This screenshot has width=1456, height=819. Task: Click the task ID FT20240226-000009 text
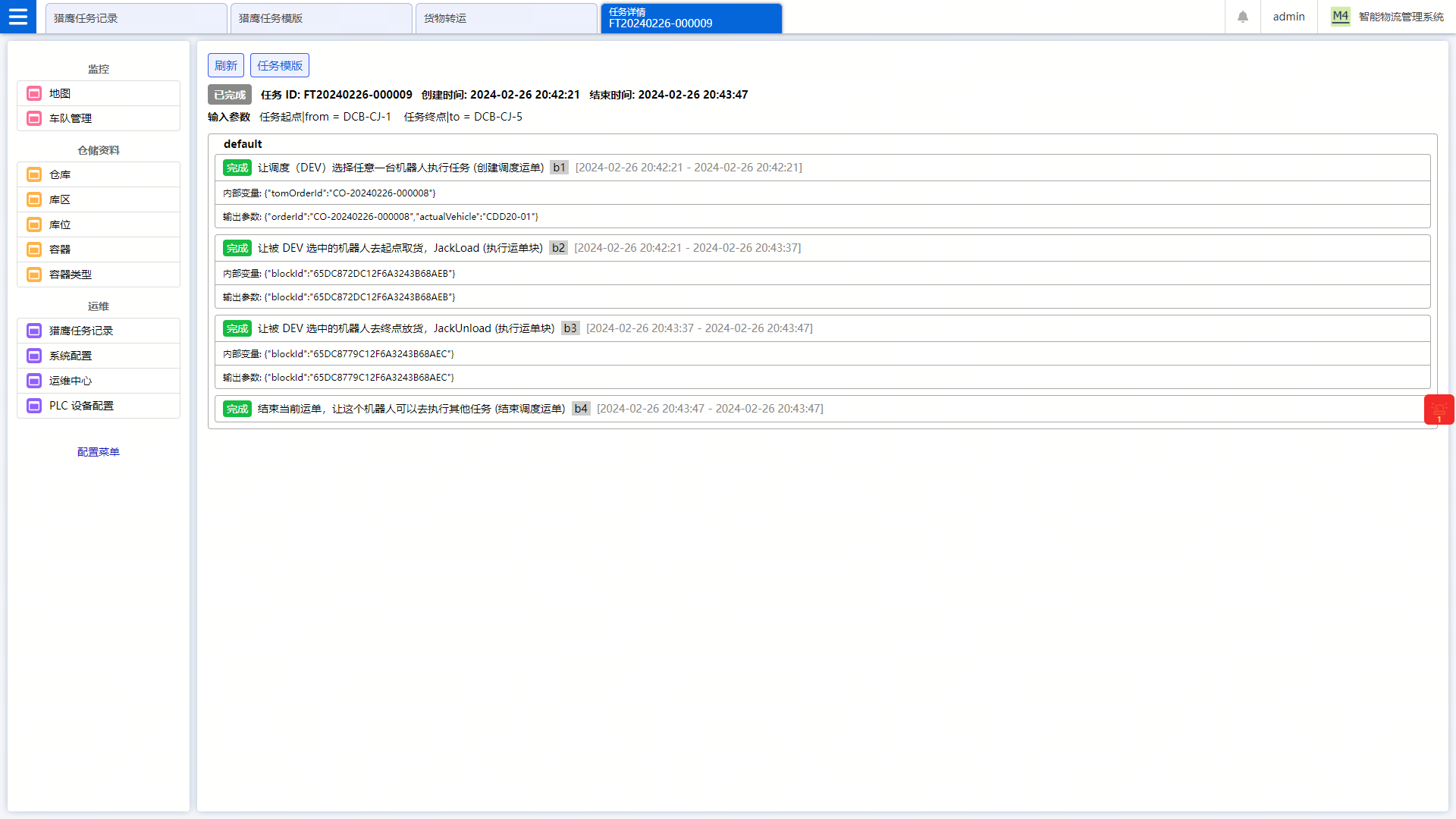[x=337, y=95]
